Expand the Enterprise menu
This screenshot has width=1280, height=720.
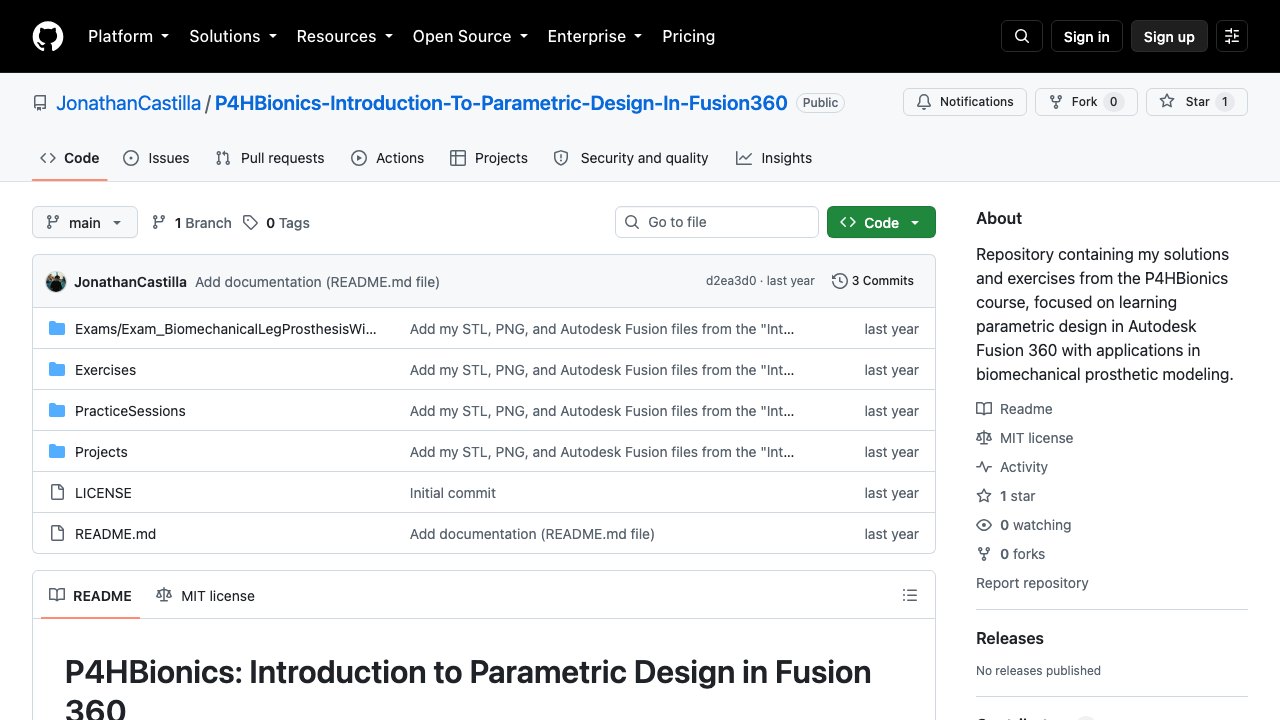pos(595,36)
